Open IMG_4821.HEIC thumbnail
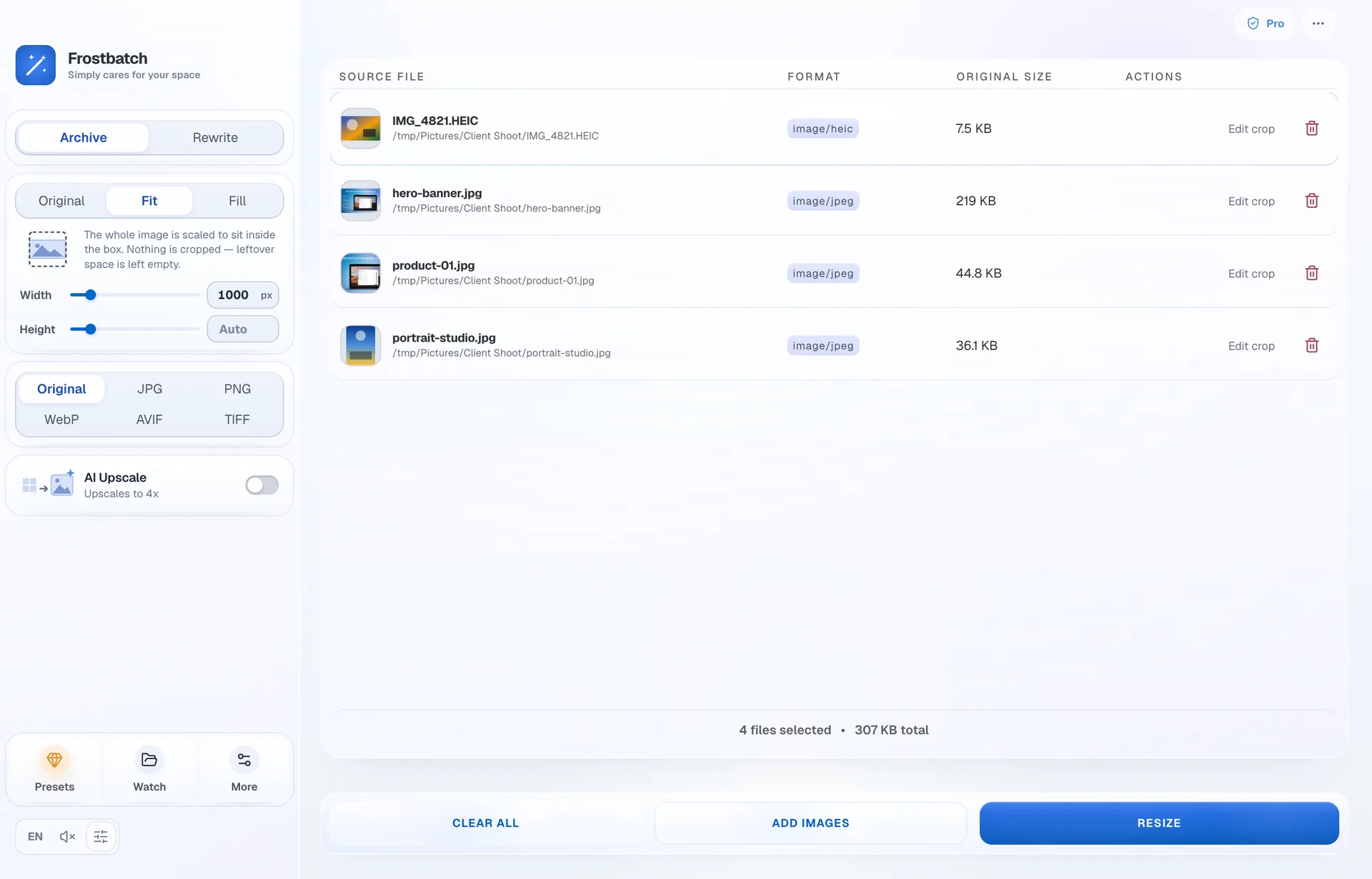The width and height of the screenshot is (1372, 879). [361, 129]
